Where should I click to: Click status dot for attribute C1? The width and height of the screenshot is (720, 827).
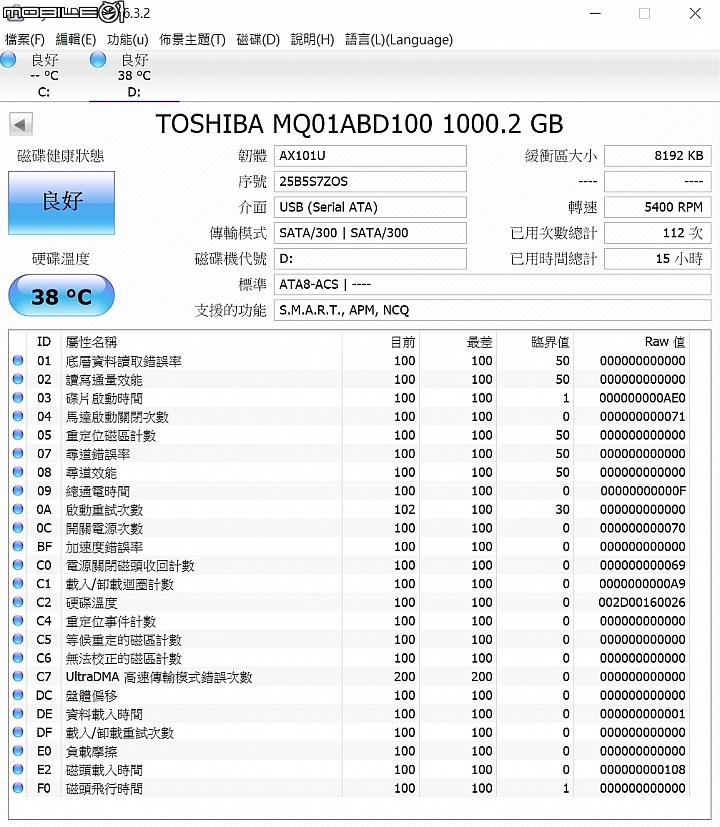point(18,583)
